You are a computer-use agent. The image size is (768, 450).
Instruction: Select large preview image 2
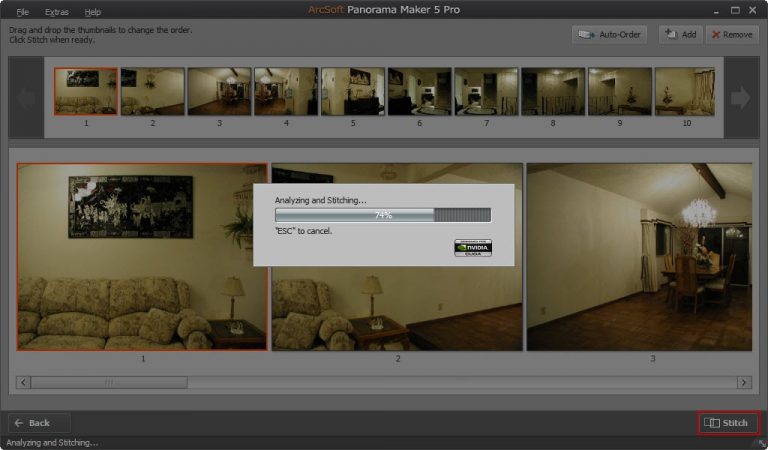(397, 257)
